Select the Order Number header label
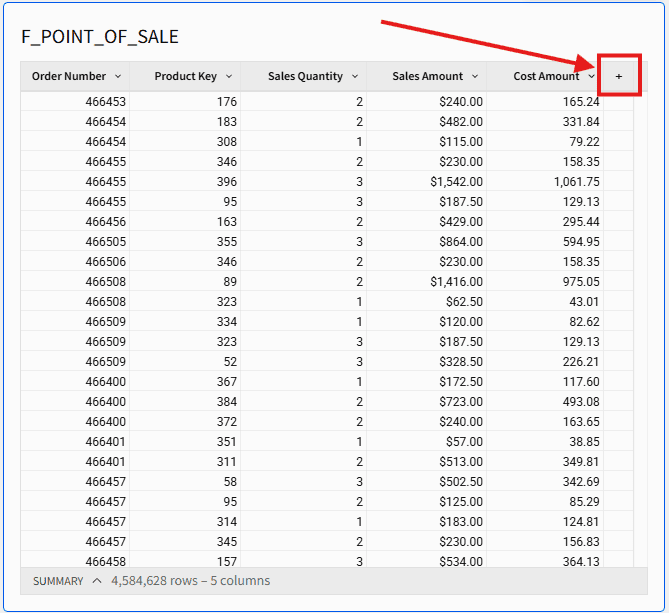 click(68, 76)
